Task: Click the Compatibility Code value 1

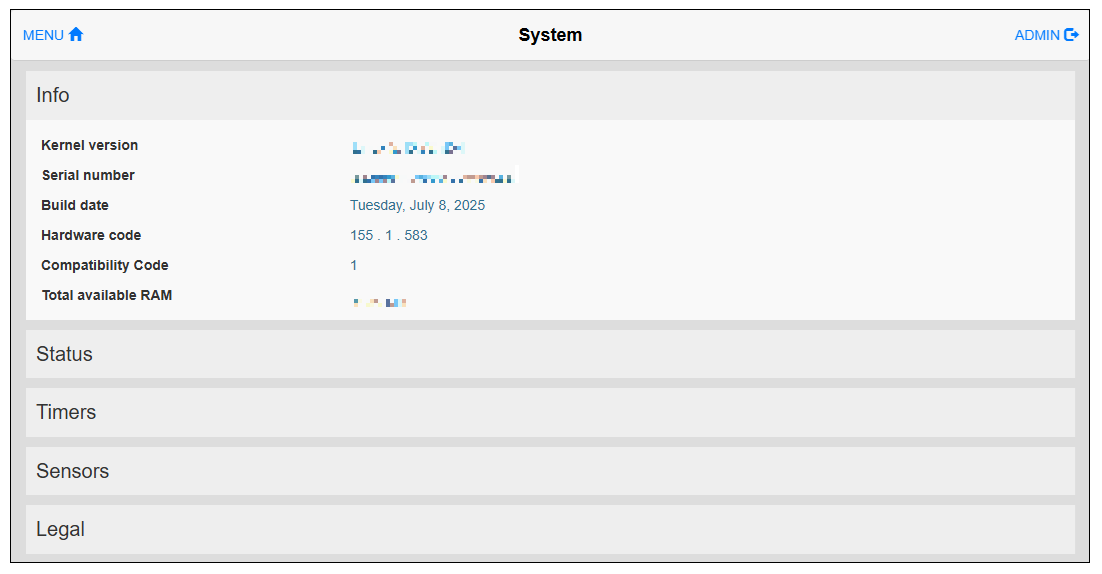Action: 354,265
